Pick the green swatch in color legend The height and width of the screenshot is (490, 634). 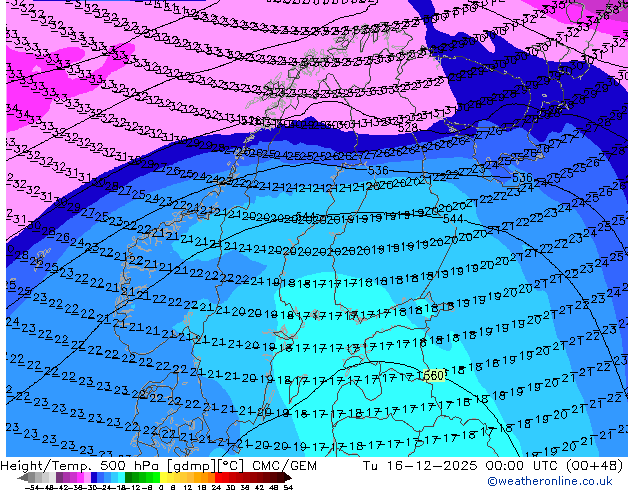(135, 478)
